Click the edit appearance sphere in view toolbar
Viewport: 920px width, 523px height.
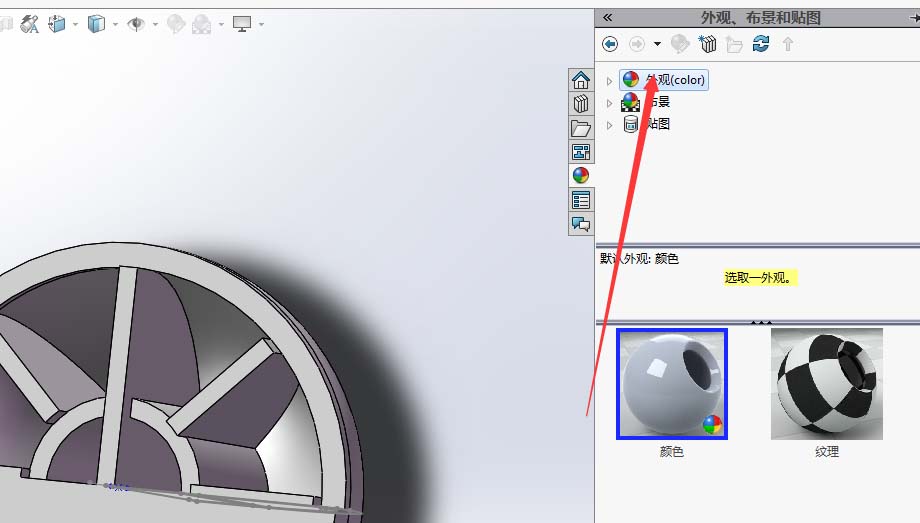coord(175,24)
